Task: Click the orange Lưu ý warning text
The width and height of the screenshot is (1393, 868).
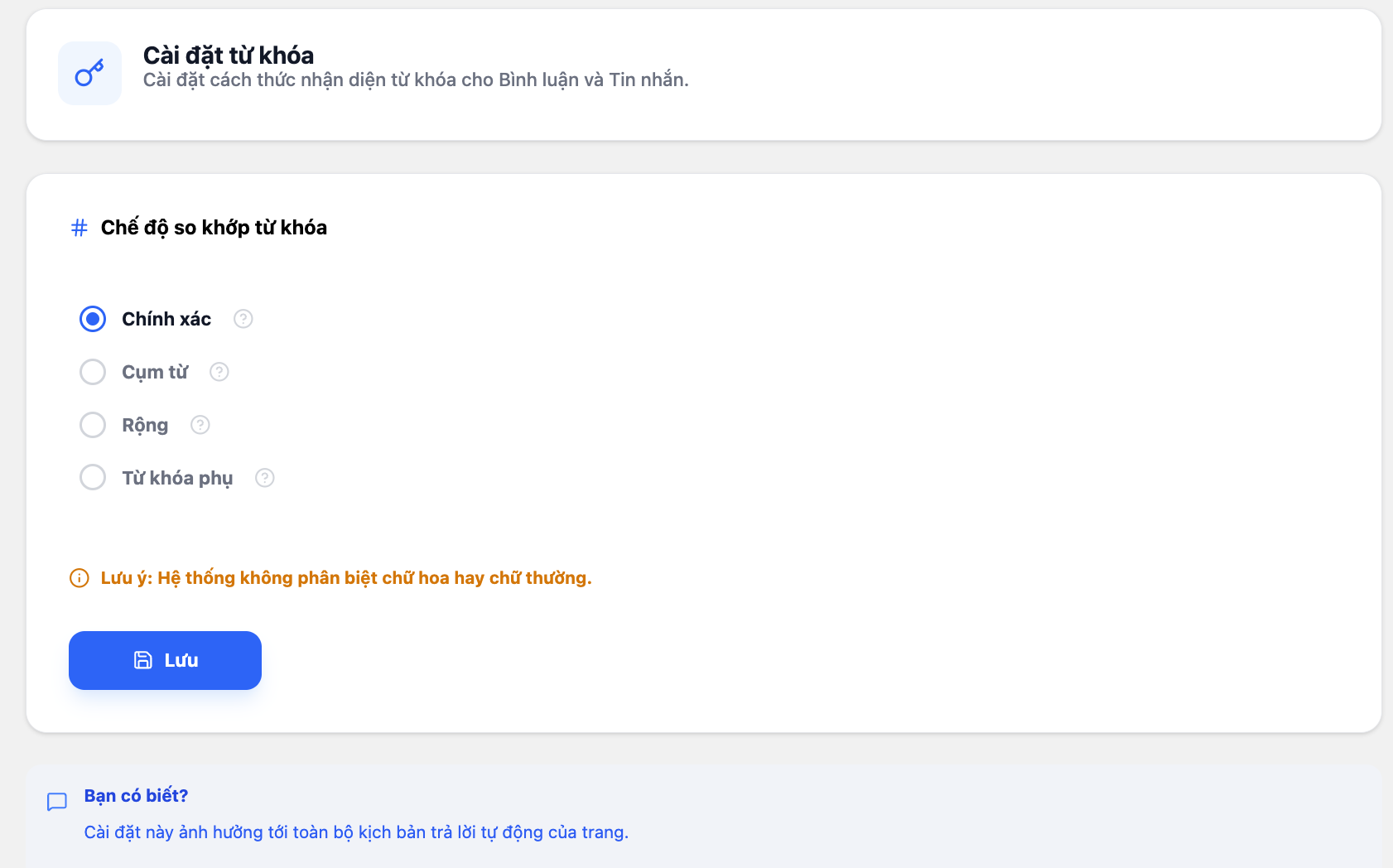Action: coord(346,578)
